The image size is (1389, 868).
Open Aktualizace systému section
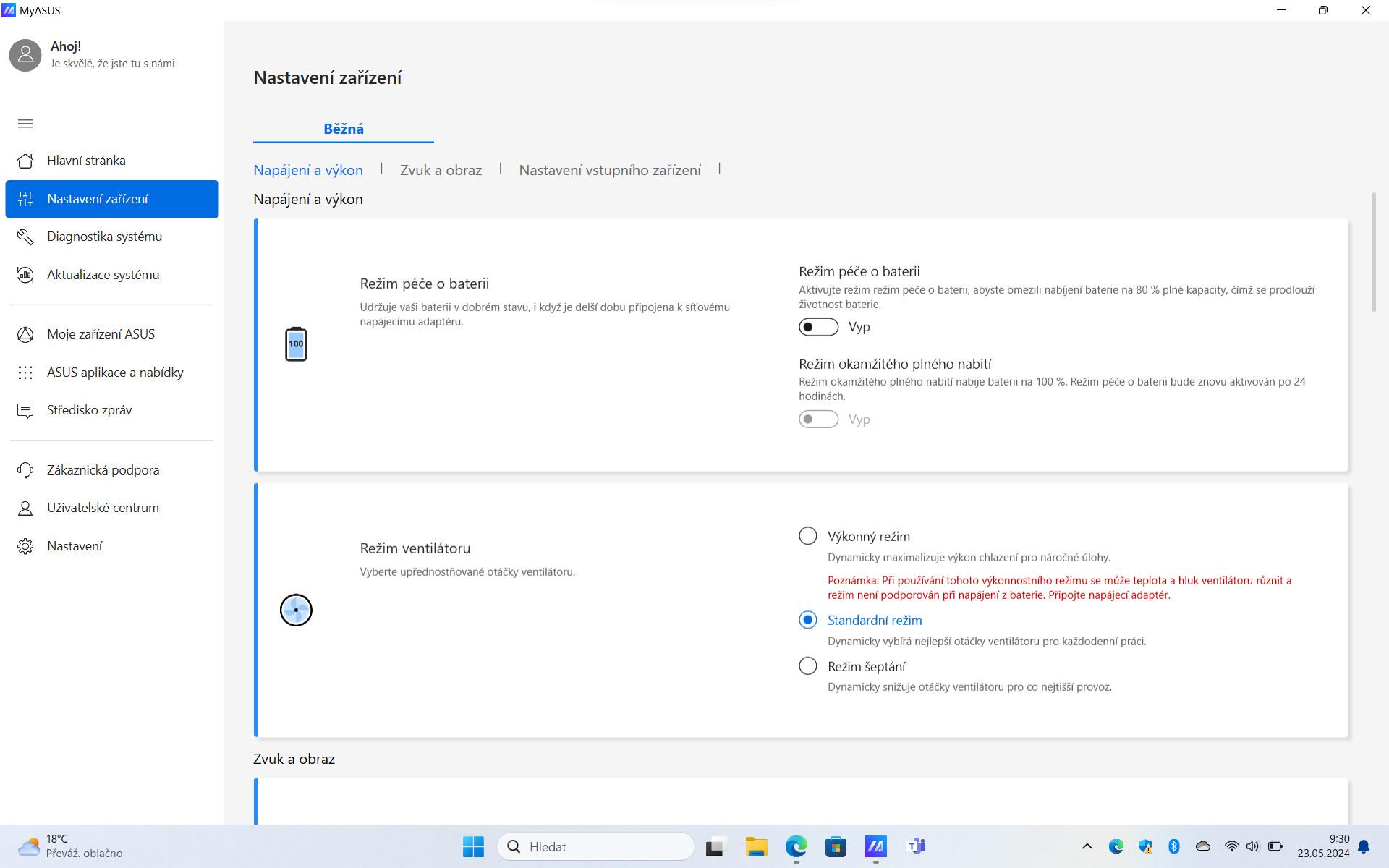click(112, 275)
